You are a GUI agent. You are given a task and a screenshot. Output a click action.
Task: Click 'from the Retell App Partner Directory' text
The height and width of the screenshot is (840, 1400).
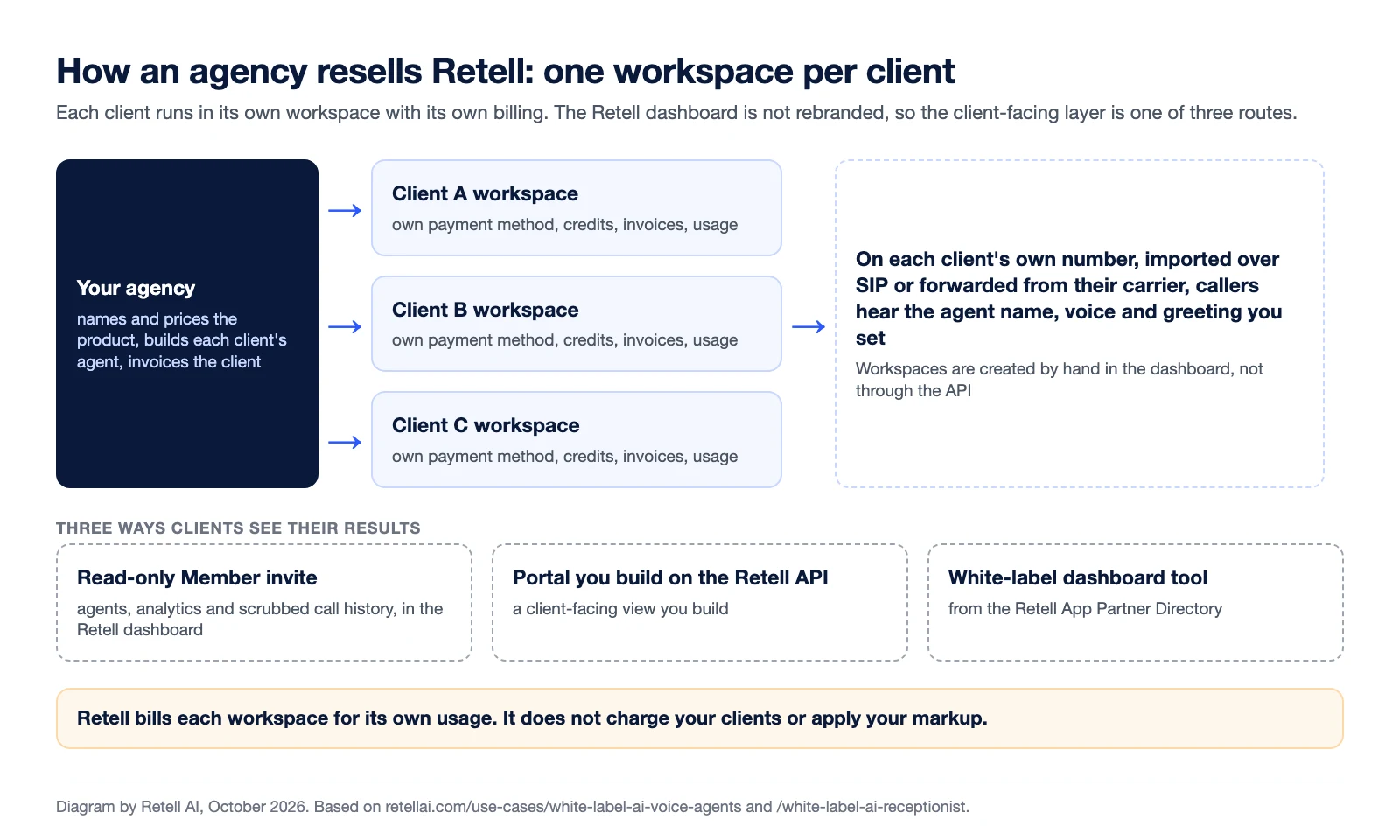pyautogui.click(x=1085, y=608)
